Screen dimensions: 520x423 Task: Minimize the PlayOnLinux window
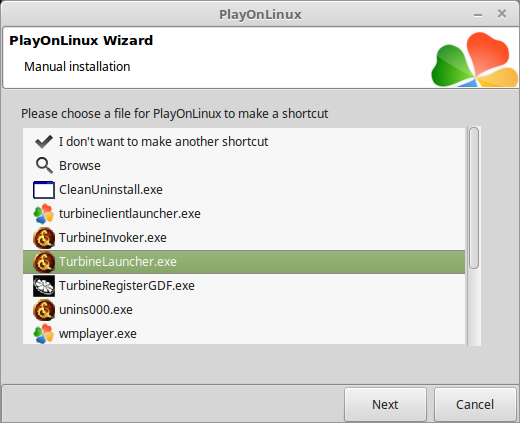coord(478,15)
